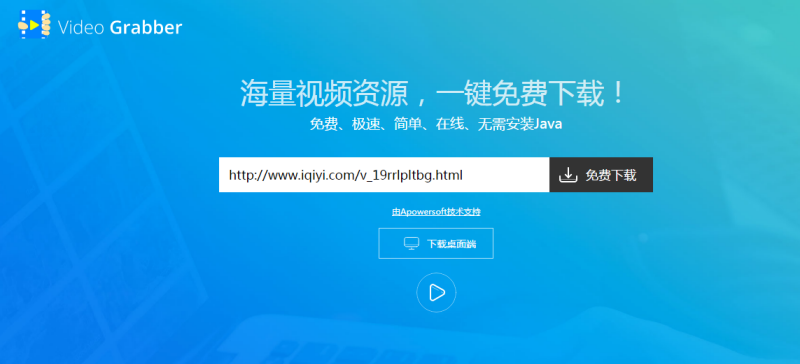Image resolution: width=800 pixels, height=364 pixels.
Task: Click the 下载桌面端 desktop download button
Action: pyautogui.click(x=436, y=244)
